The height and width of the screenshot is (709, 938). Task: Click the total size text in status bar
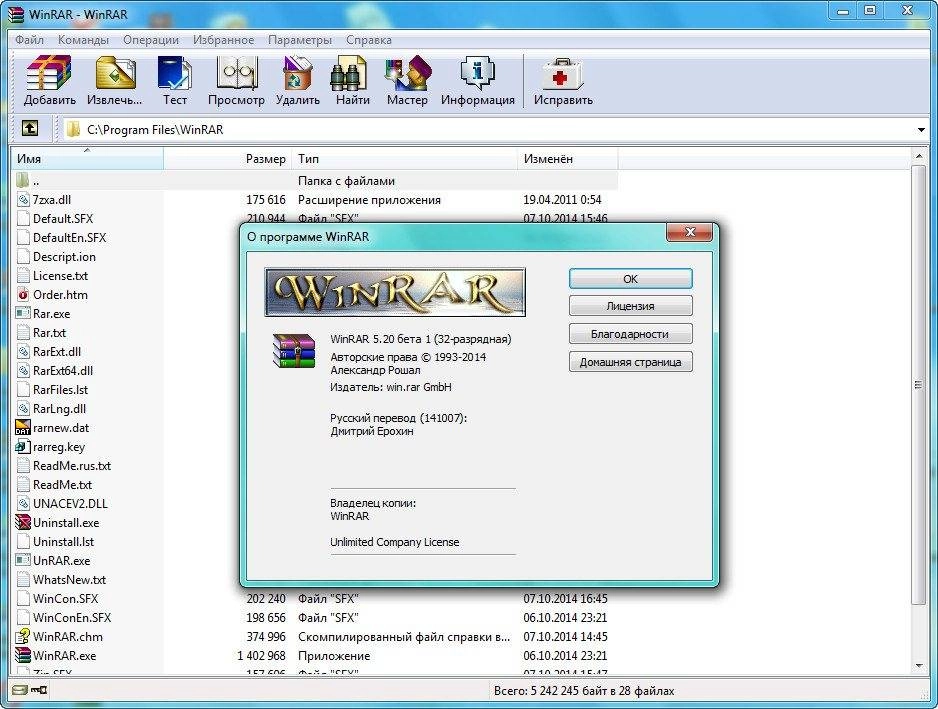click(584, 690)
